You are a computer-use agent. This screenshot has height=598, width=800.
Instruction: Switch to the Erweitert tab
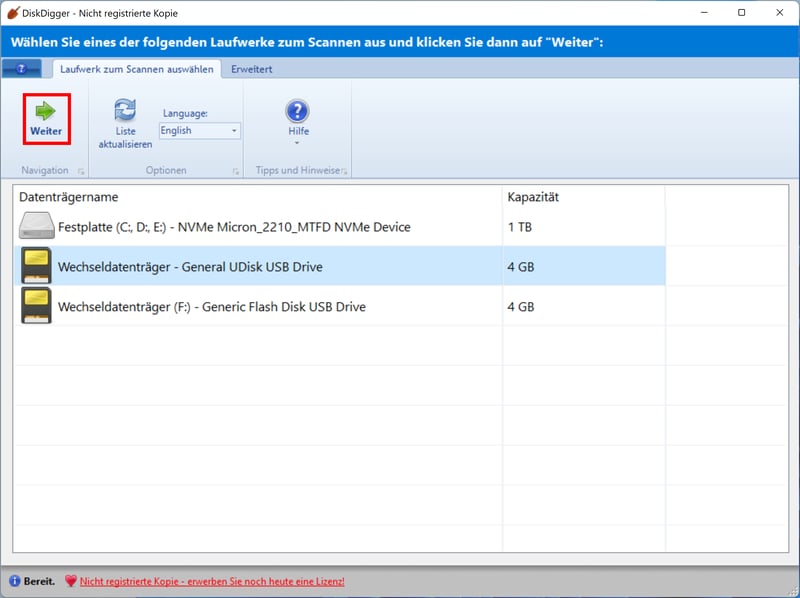252,69
